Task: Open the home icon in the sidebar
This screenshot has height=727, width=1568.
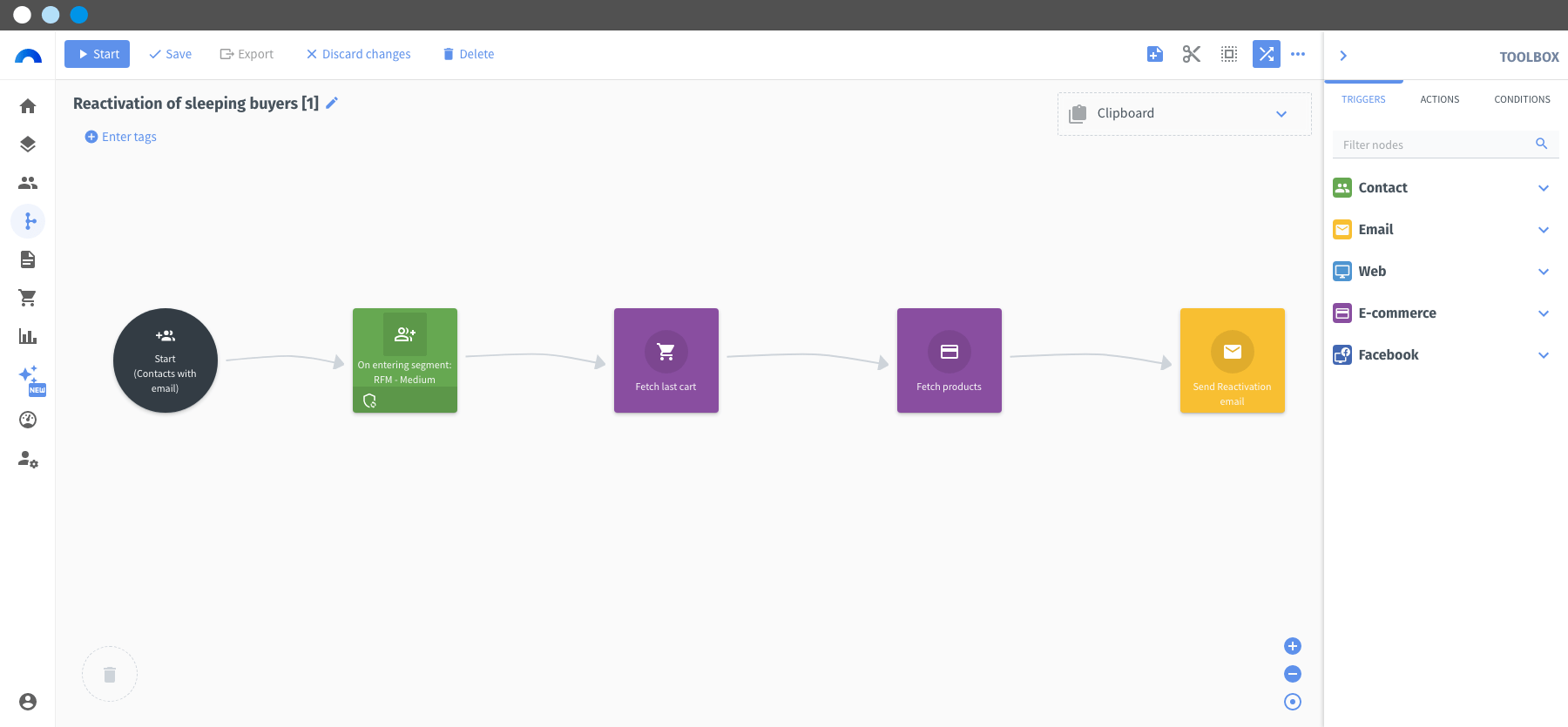Action: click(x=28, y=106)
